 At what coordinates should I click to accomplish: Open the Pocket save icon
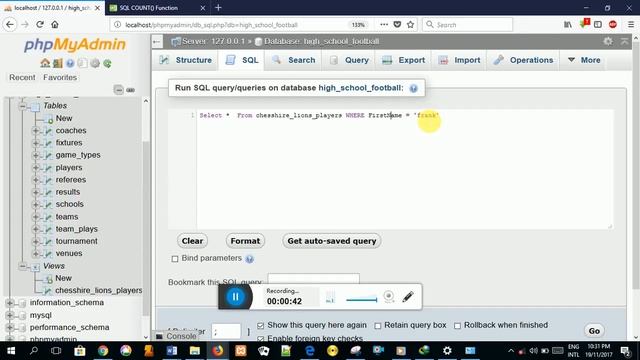(397, 24)
